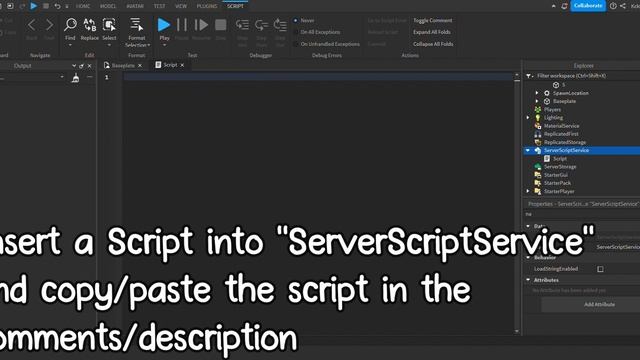
Task: Click the Lighting bulb icon
Action: click(x=538, y=118)
